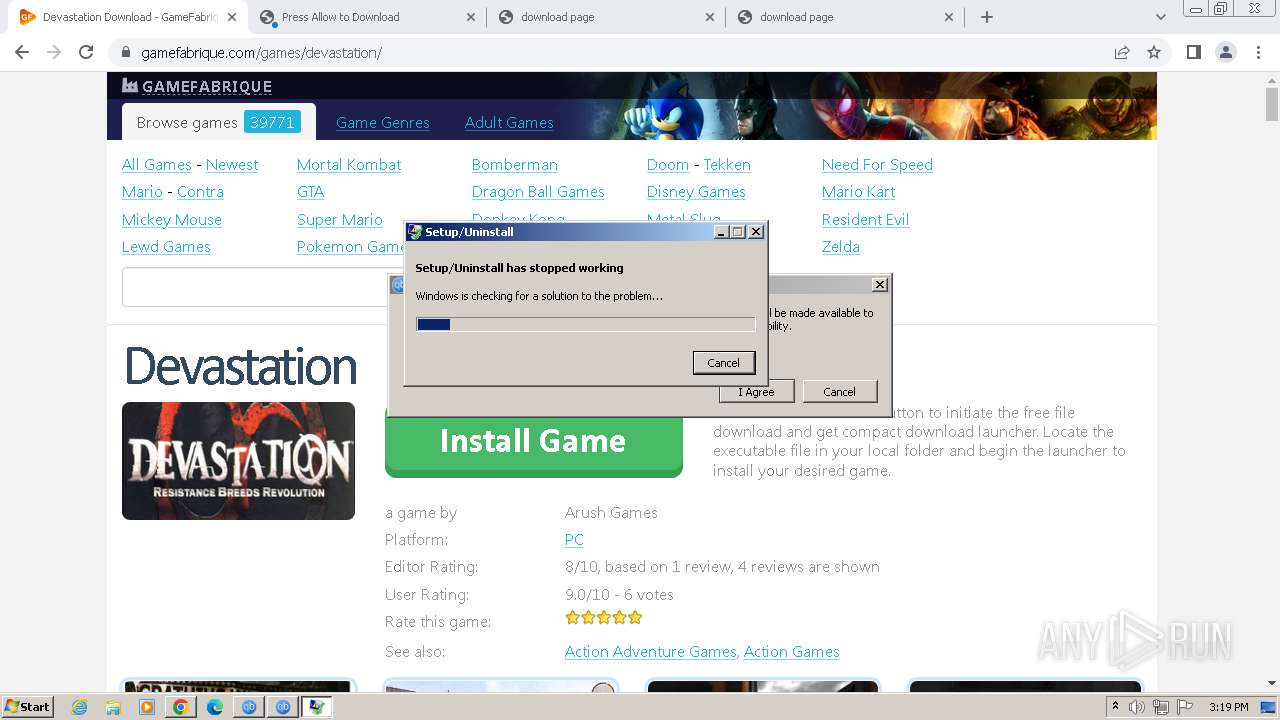Image resolution: width=1280 pixels, height=720 pixels.
Task: Expand the tab search chevron
Action: [1160, 17]
